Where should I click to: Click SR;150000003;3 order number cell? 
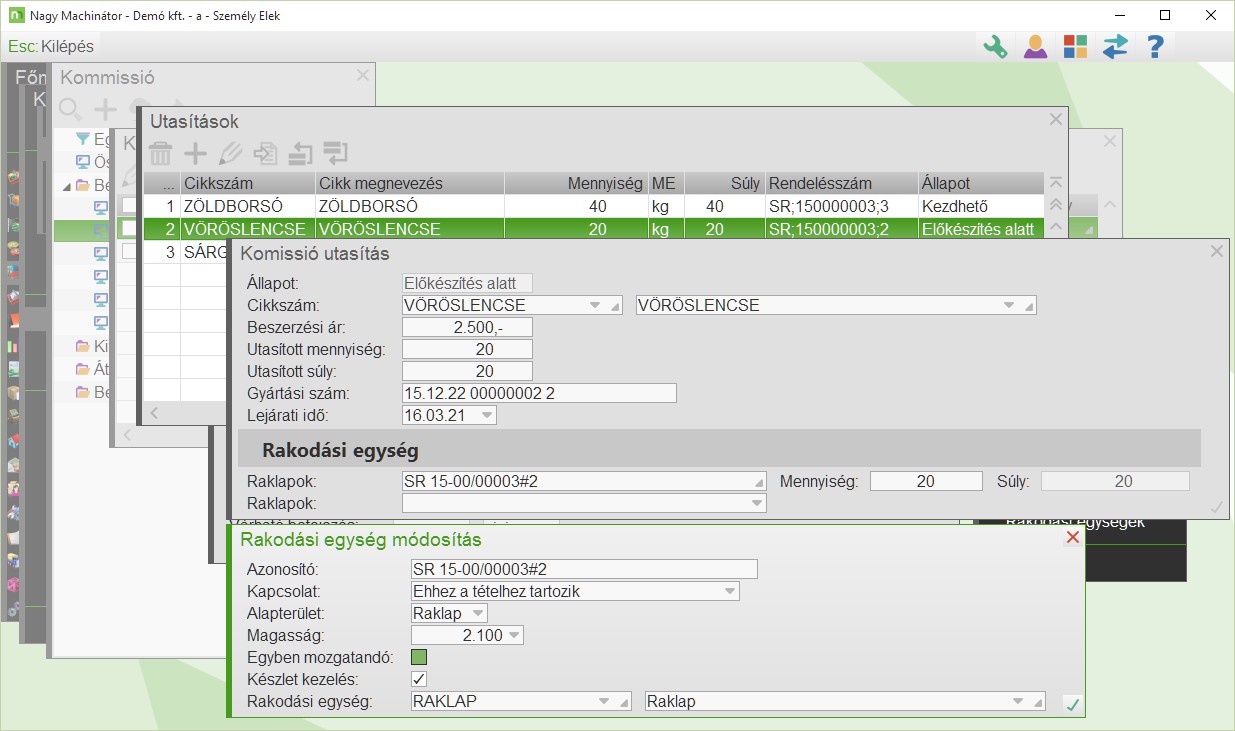[841, 206]
